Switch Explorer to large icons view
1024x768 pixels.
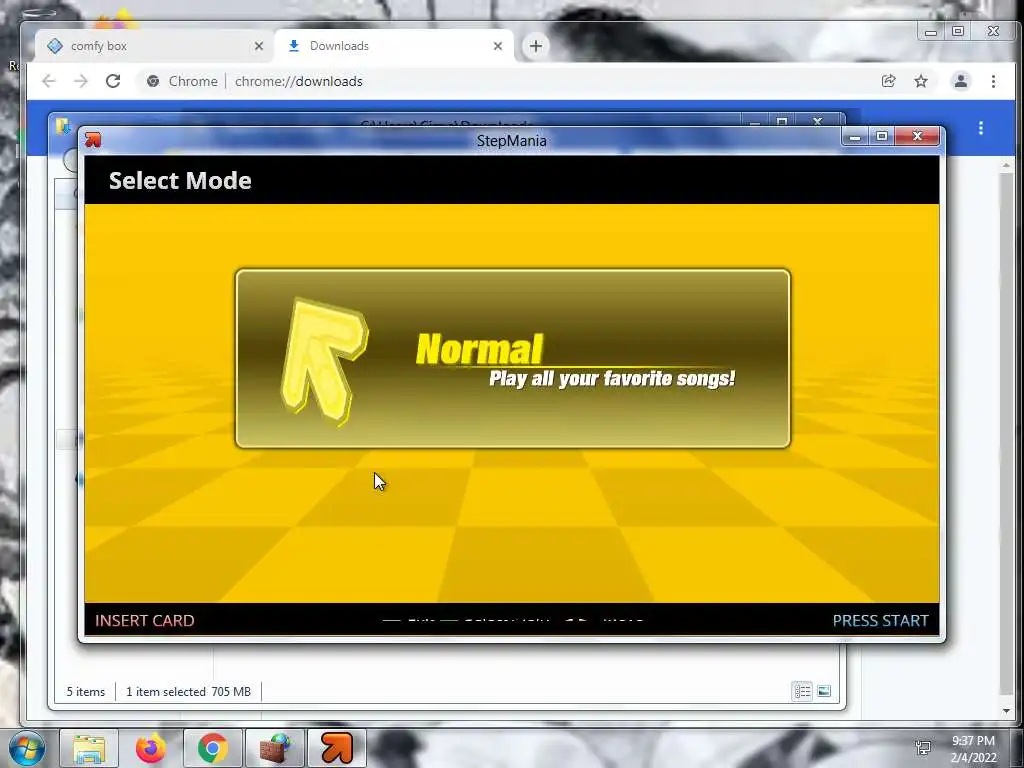[x=824, y=691]
